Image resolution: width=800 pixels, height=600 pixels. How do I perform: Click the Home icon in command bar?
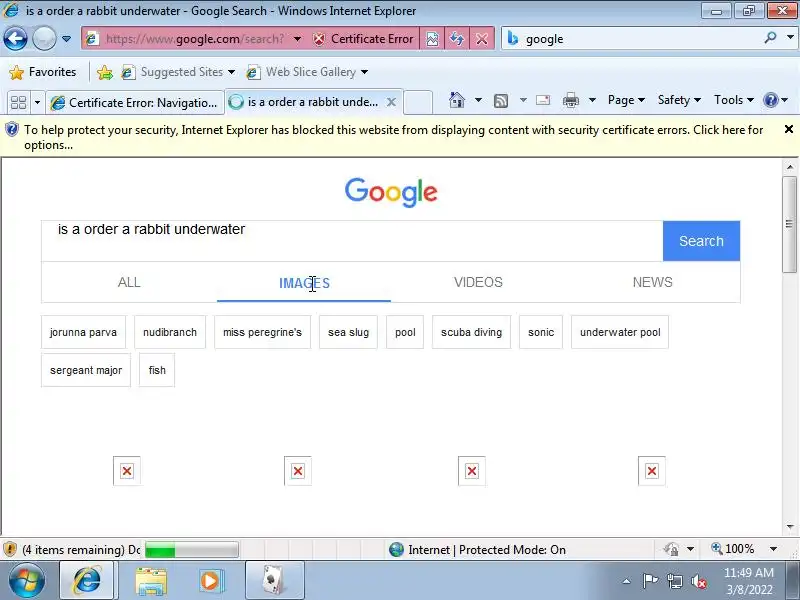pos(457,100)
